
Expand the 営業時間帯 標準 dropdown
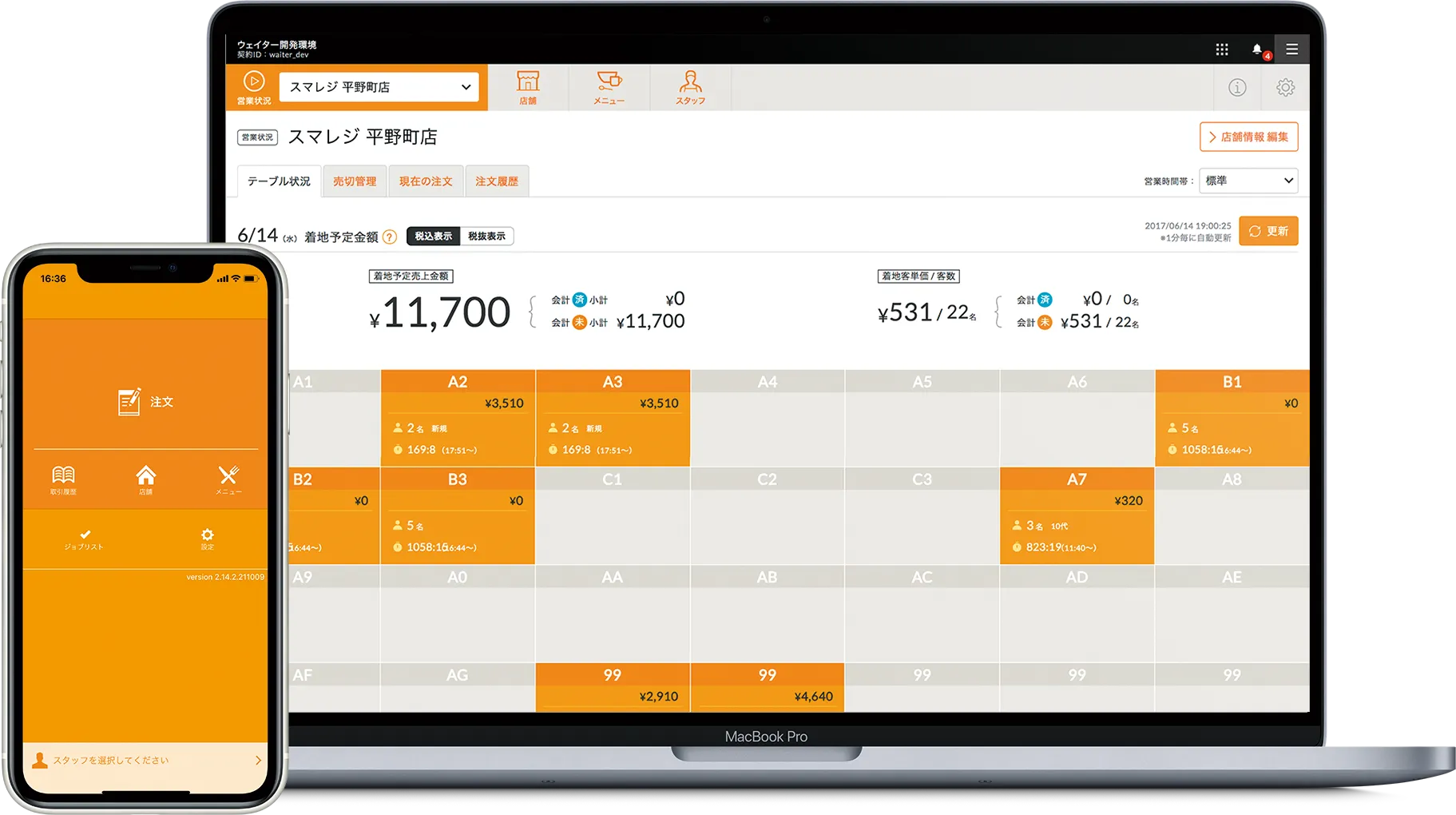[x=1248, y=181]
